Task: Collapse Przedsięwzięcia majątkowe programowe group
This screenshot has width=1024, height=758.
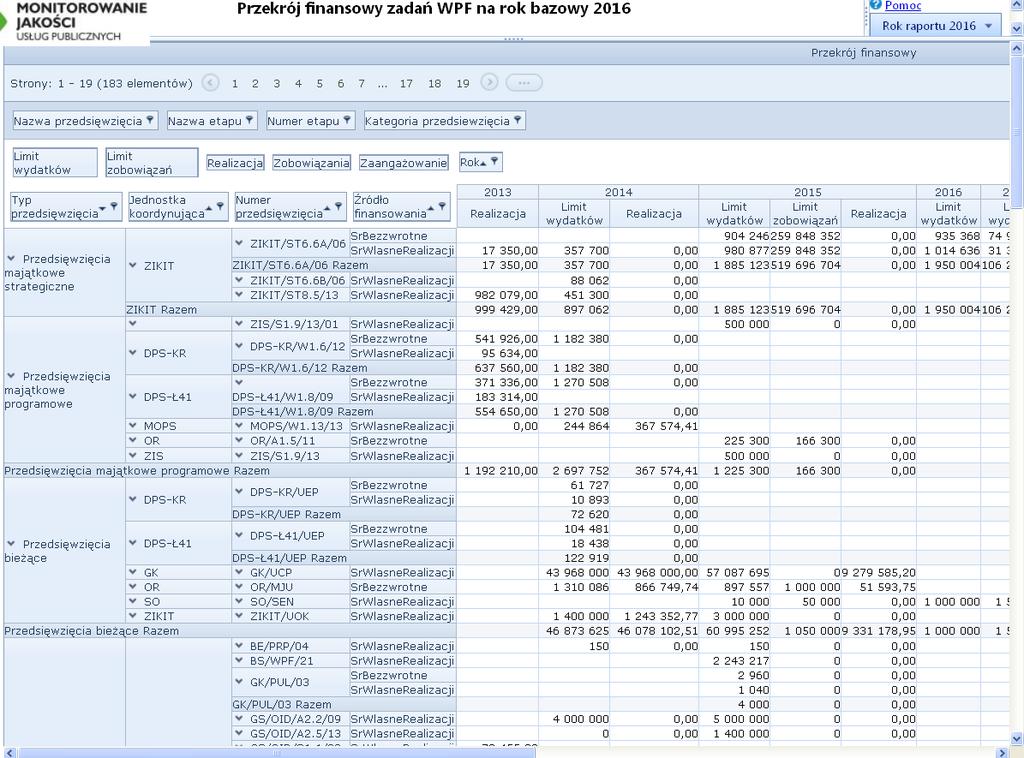Action: pos(11,376)
